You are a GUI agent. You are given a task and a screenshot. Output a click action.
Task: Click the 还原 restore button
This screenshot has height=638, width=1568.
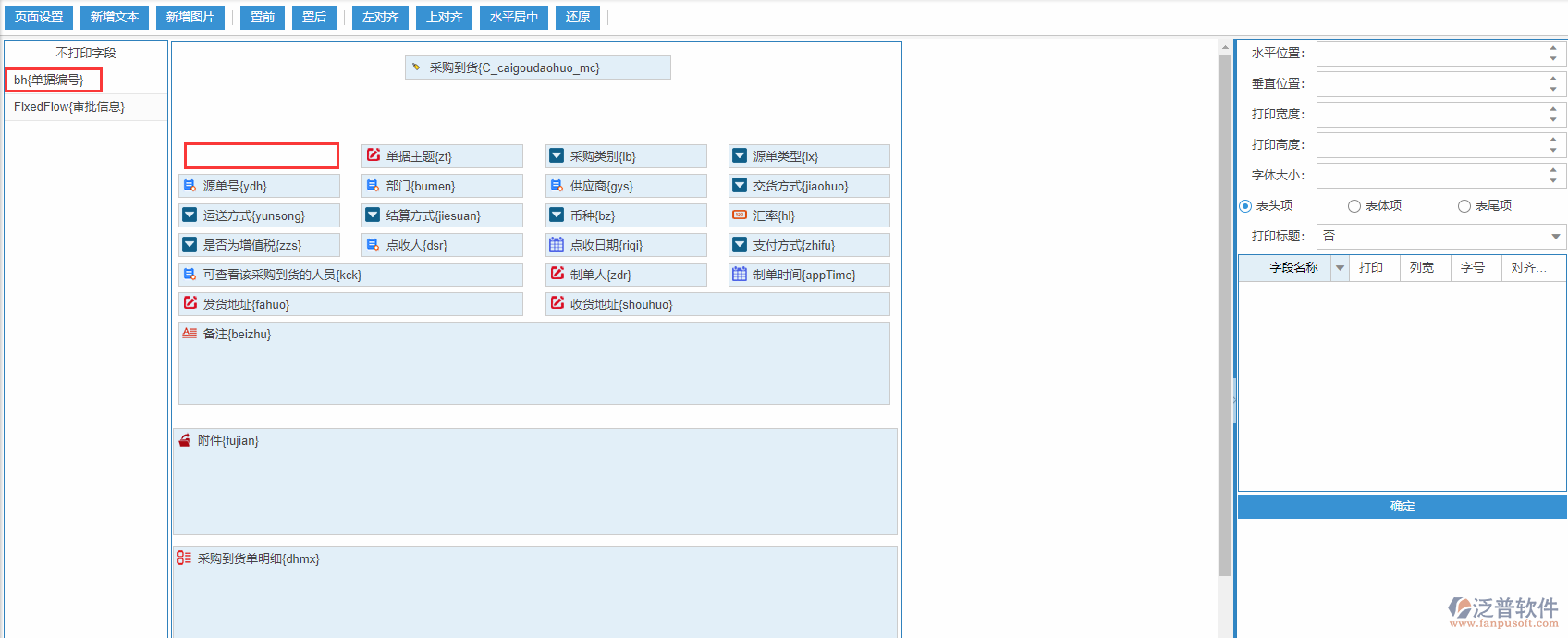point(578,18)
